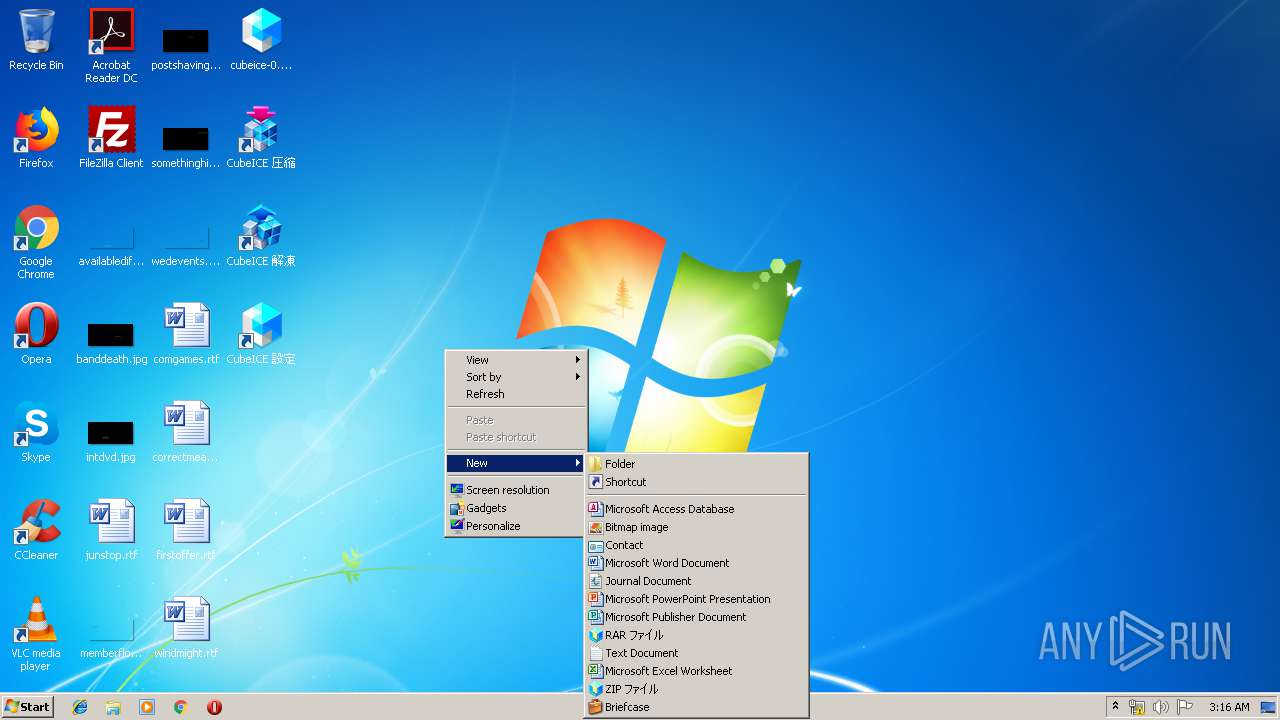The image size is (1280, 720).
Task: Open Gadgets from context menu
Action: [x=516, y=508]
